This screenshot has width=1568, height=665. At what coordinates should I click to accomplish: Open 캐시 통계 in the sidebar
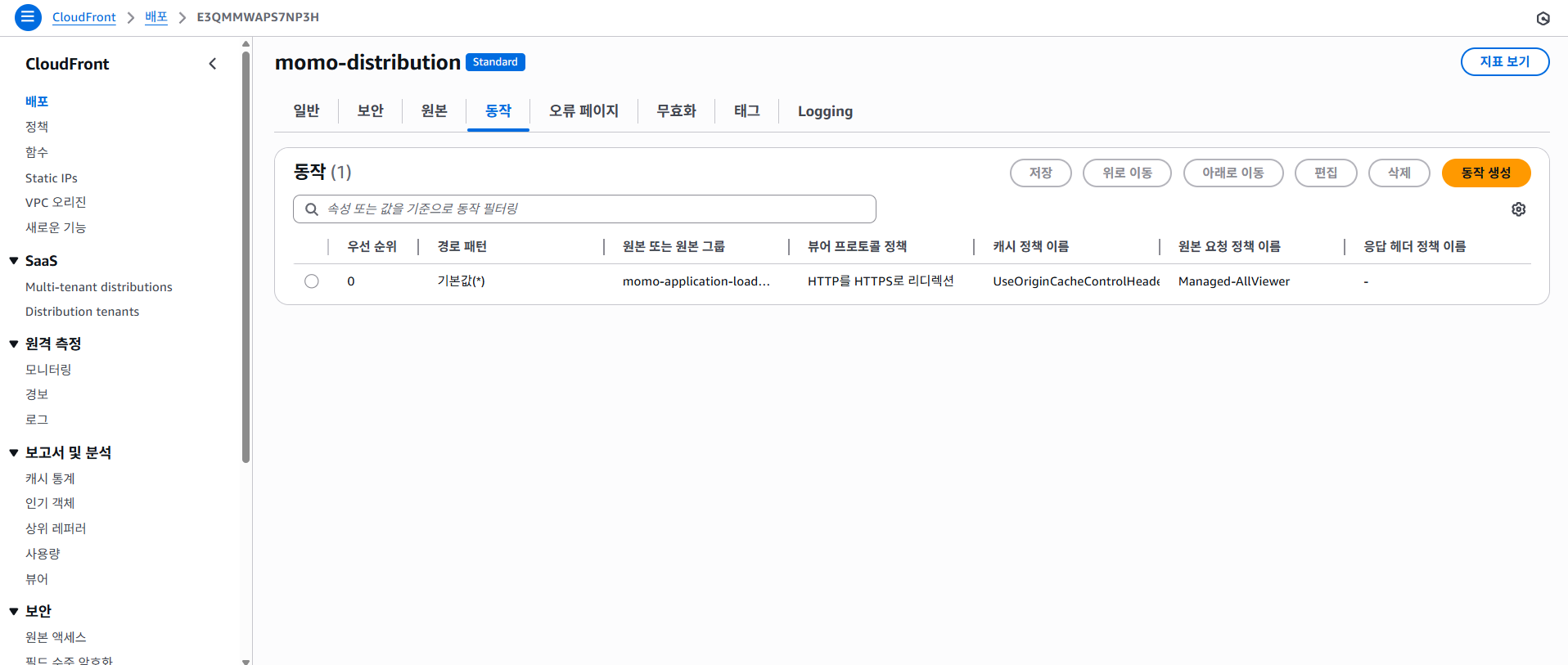click(50, 479)
